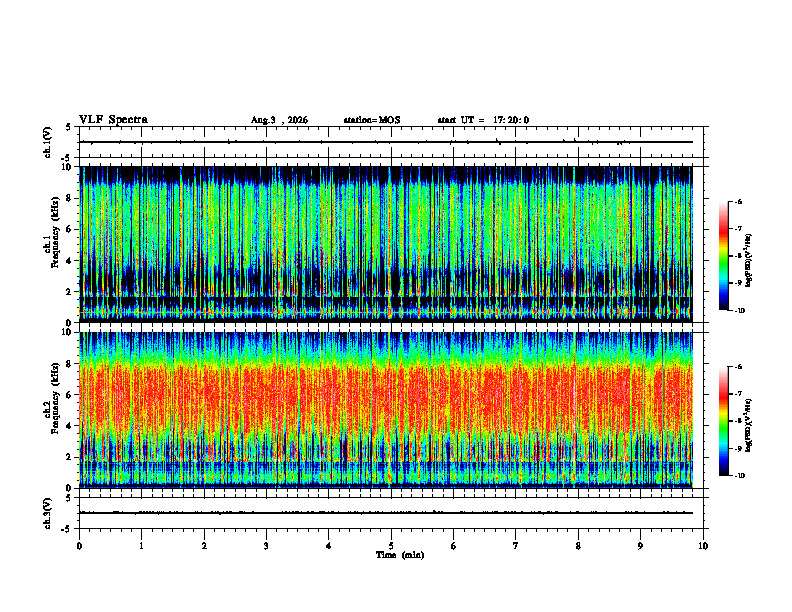Select the "5" volt tick on the ch.3(V) panel
792x612 pixels.
pos(68,498)
